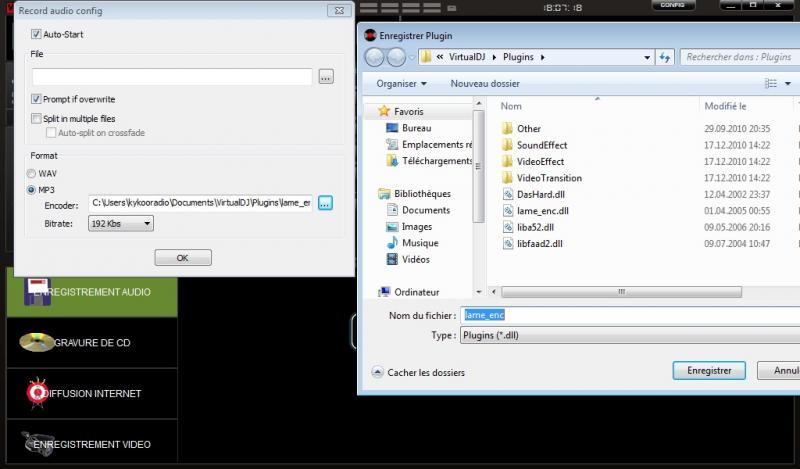Click navigation pane vertical scrollbar

click(x=479, y=166)
